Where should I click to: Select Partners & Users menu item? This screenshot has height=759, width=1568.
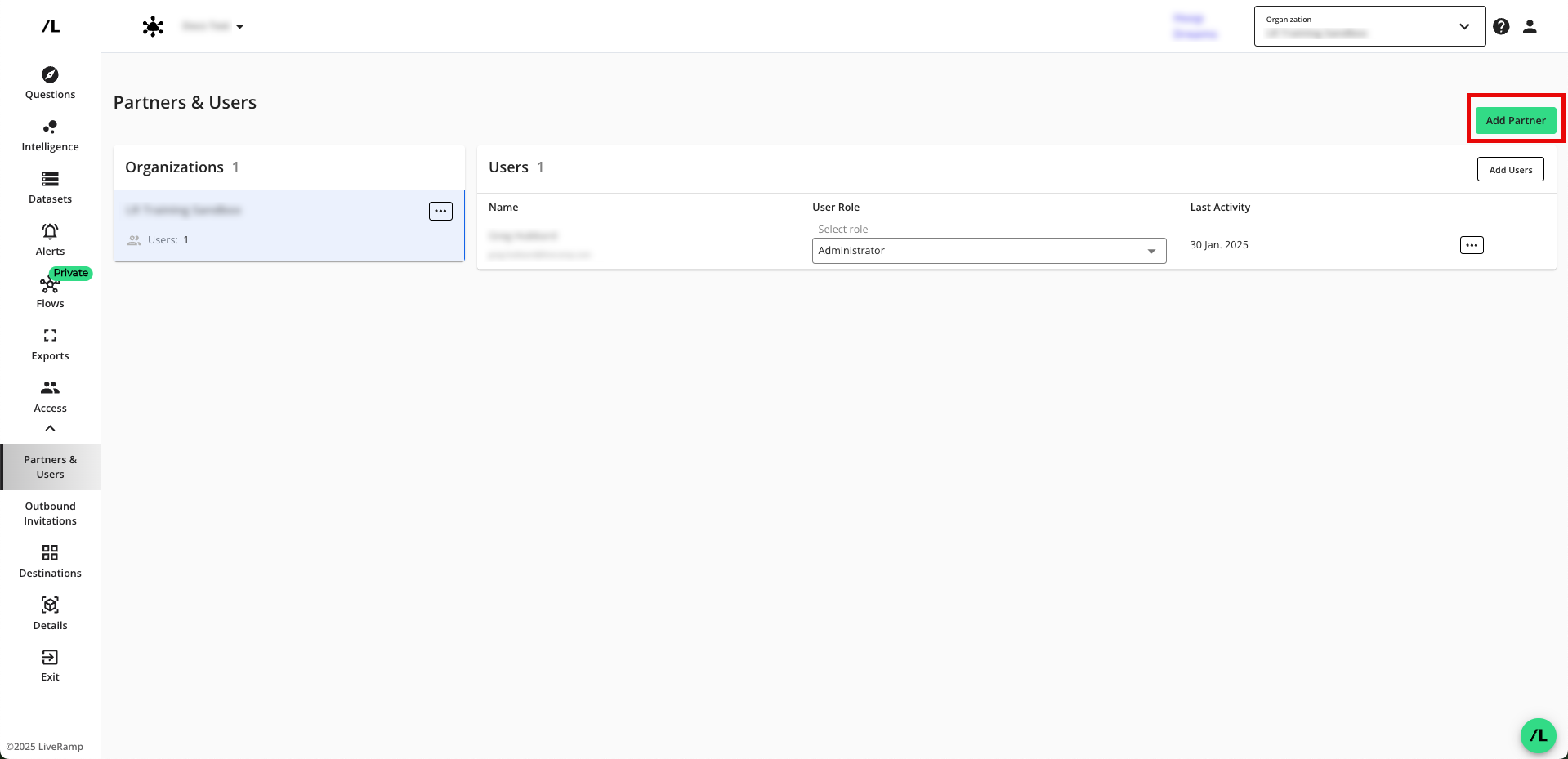coord(50,467)
